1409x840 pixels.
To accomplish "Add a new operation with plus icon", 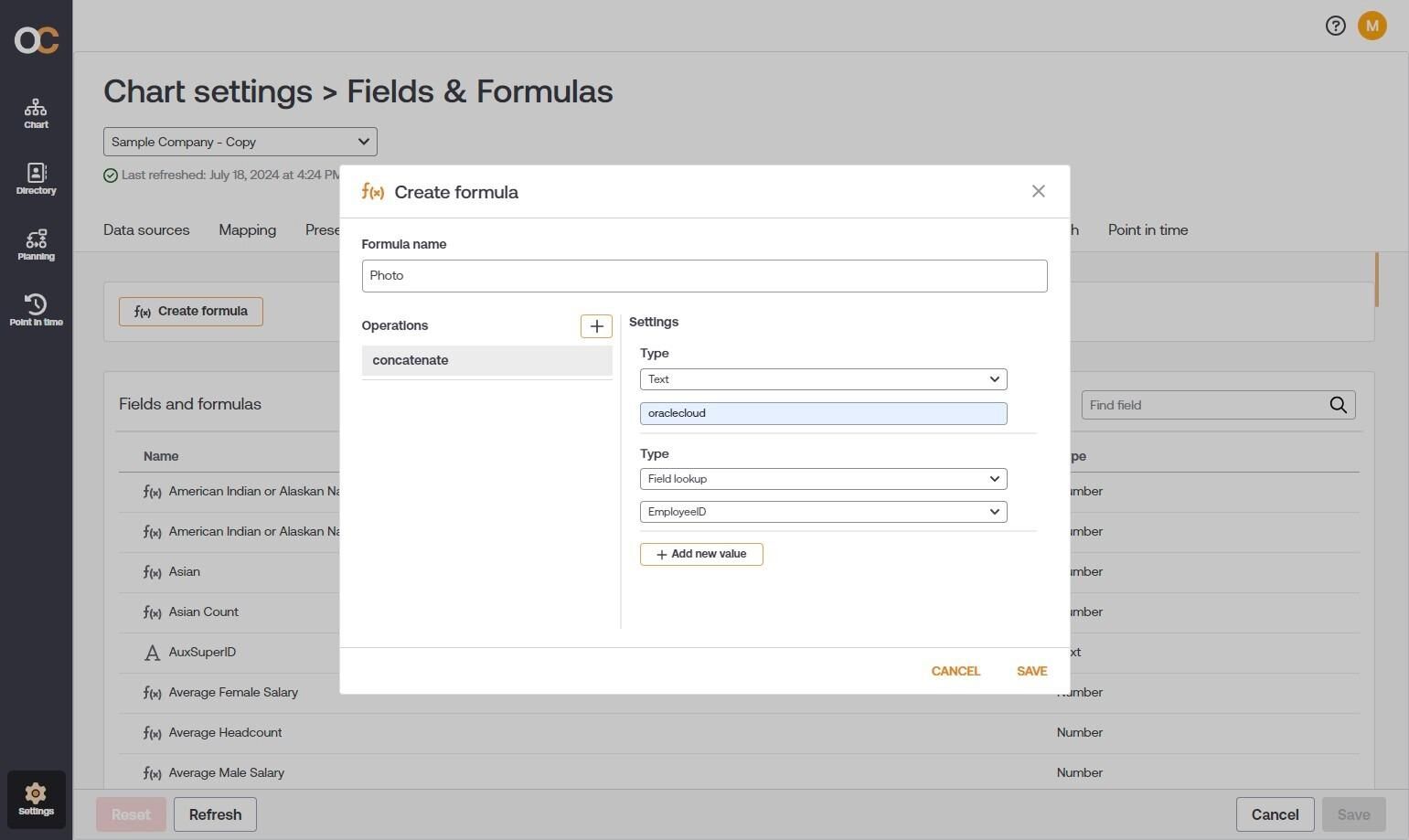I will point(596,326).
